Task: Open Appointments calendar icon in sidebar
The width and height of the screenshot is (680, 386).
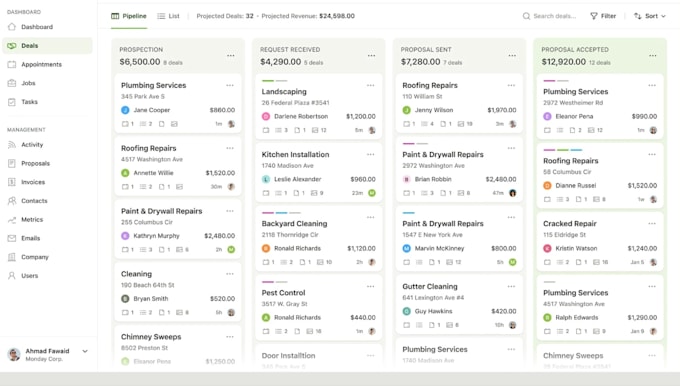Action: [x=12, y=64]
